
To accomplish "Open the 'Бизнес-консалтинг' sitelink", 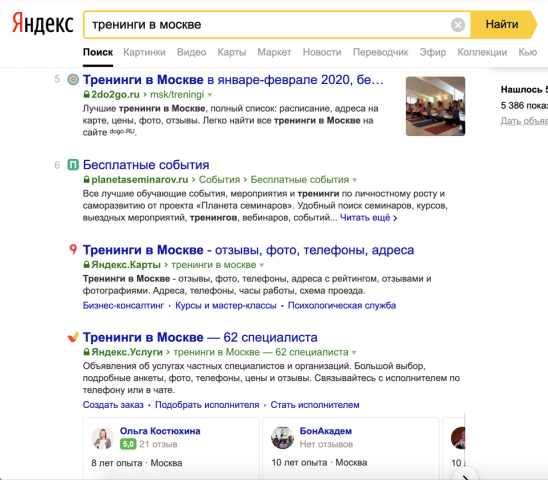I will tap(123, 306).
